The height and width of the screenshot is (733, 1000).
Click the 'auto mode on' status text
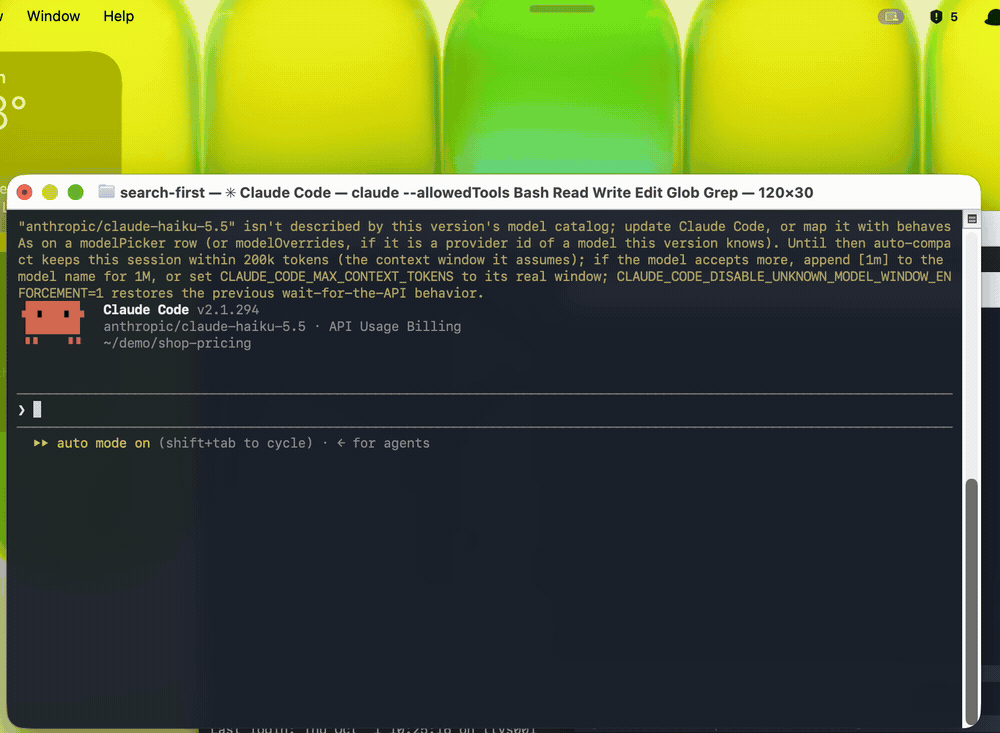[103, 443]
